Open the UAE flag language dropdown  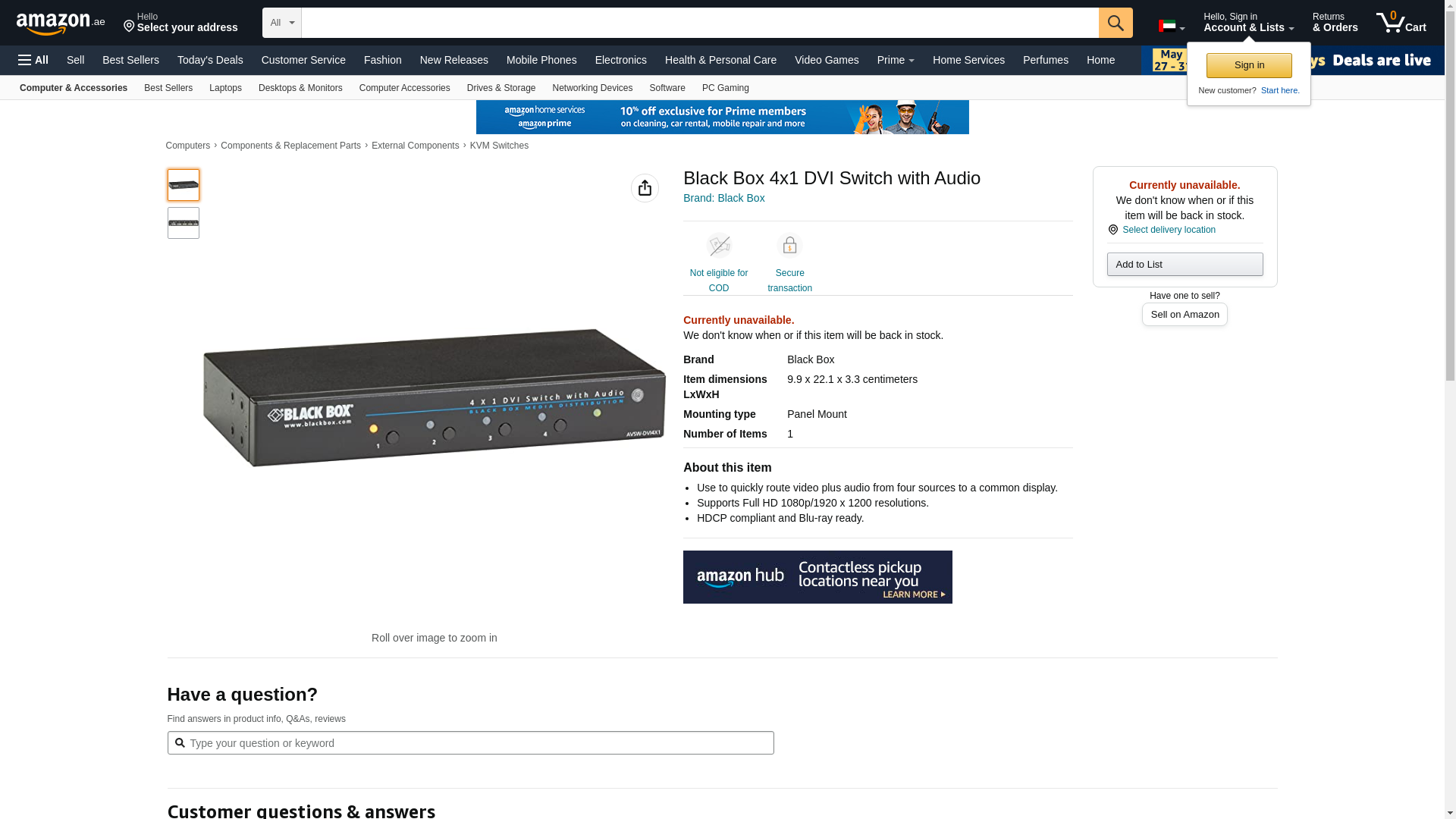[x=1171, y=27]
